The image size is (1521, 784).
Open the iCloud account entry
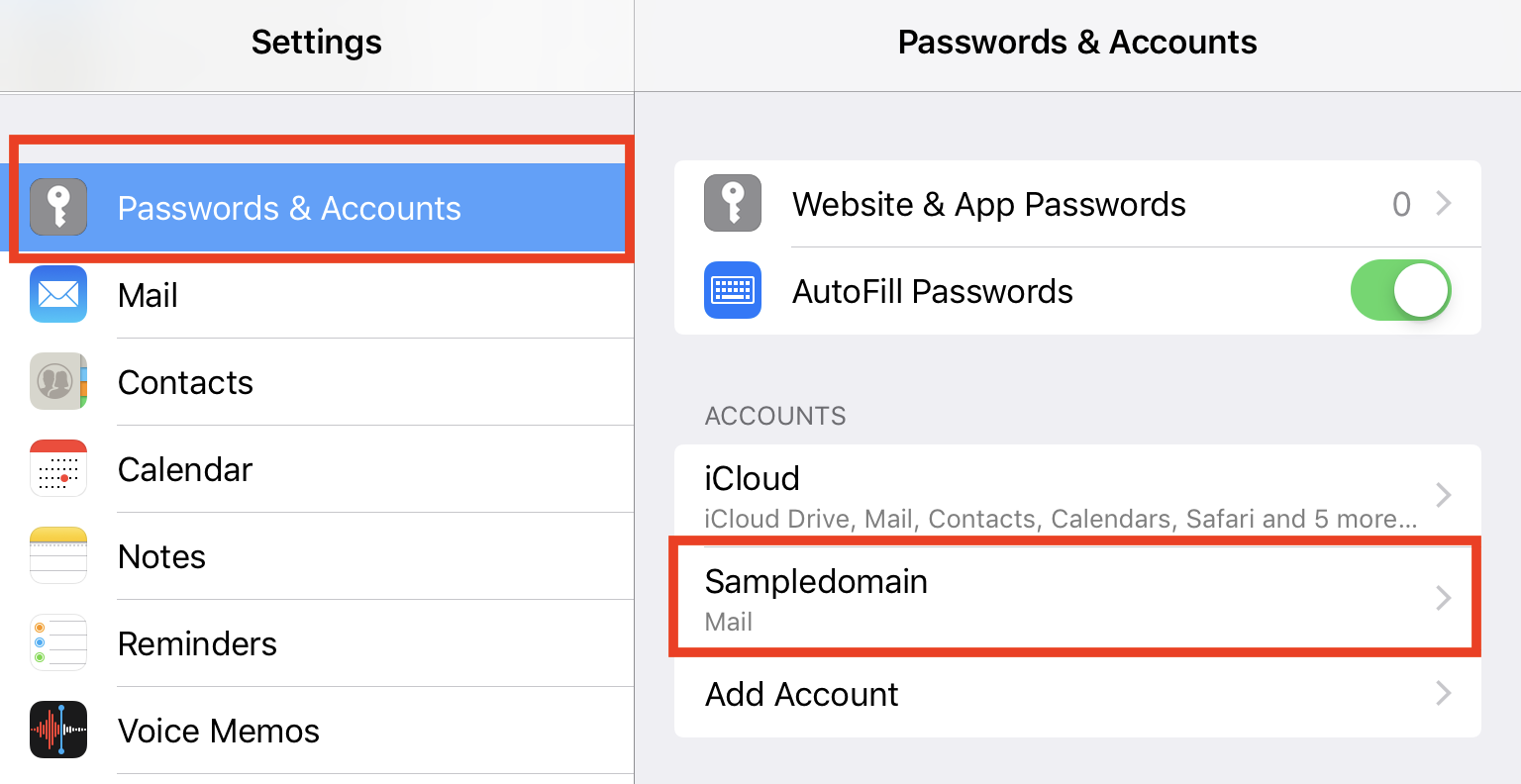1077,495
